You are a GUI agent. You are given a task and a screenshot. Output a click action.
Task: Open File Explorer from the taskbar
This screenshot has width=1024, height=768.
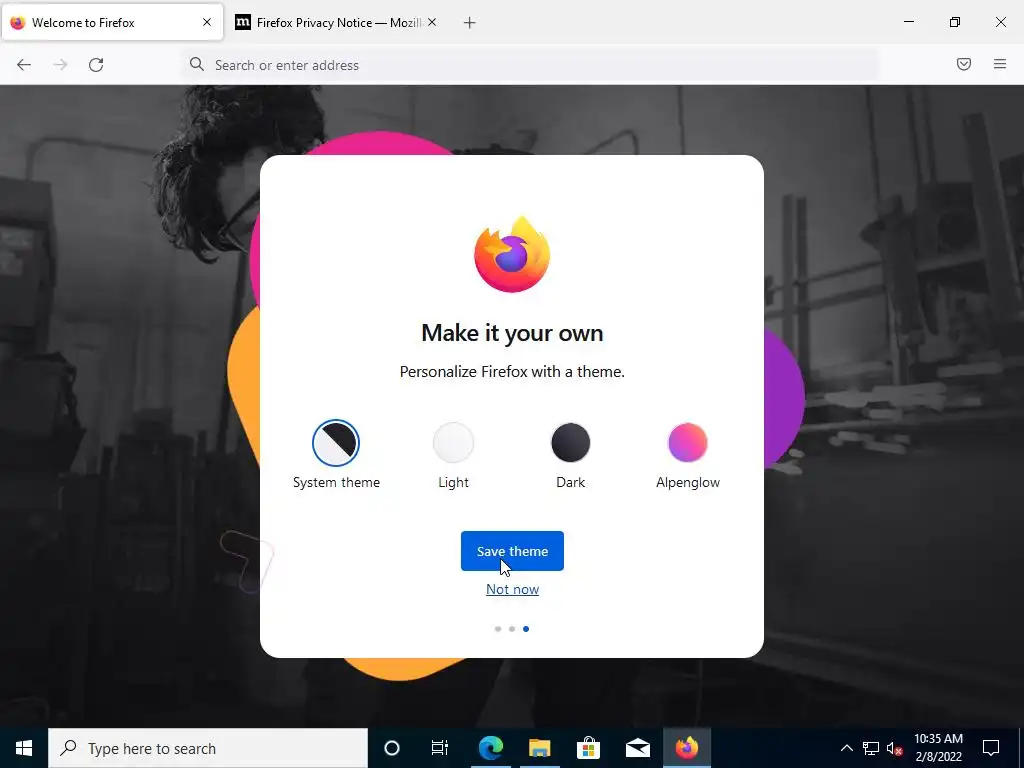tap(539, 748)
